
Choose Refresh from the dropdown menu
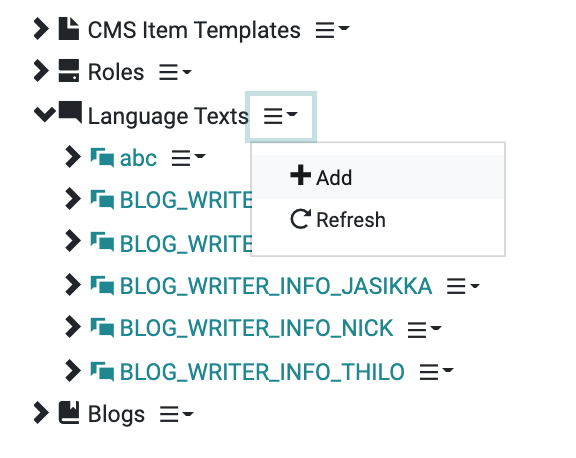[x=378, y=220]
